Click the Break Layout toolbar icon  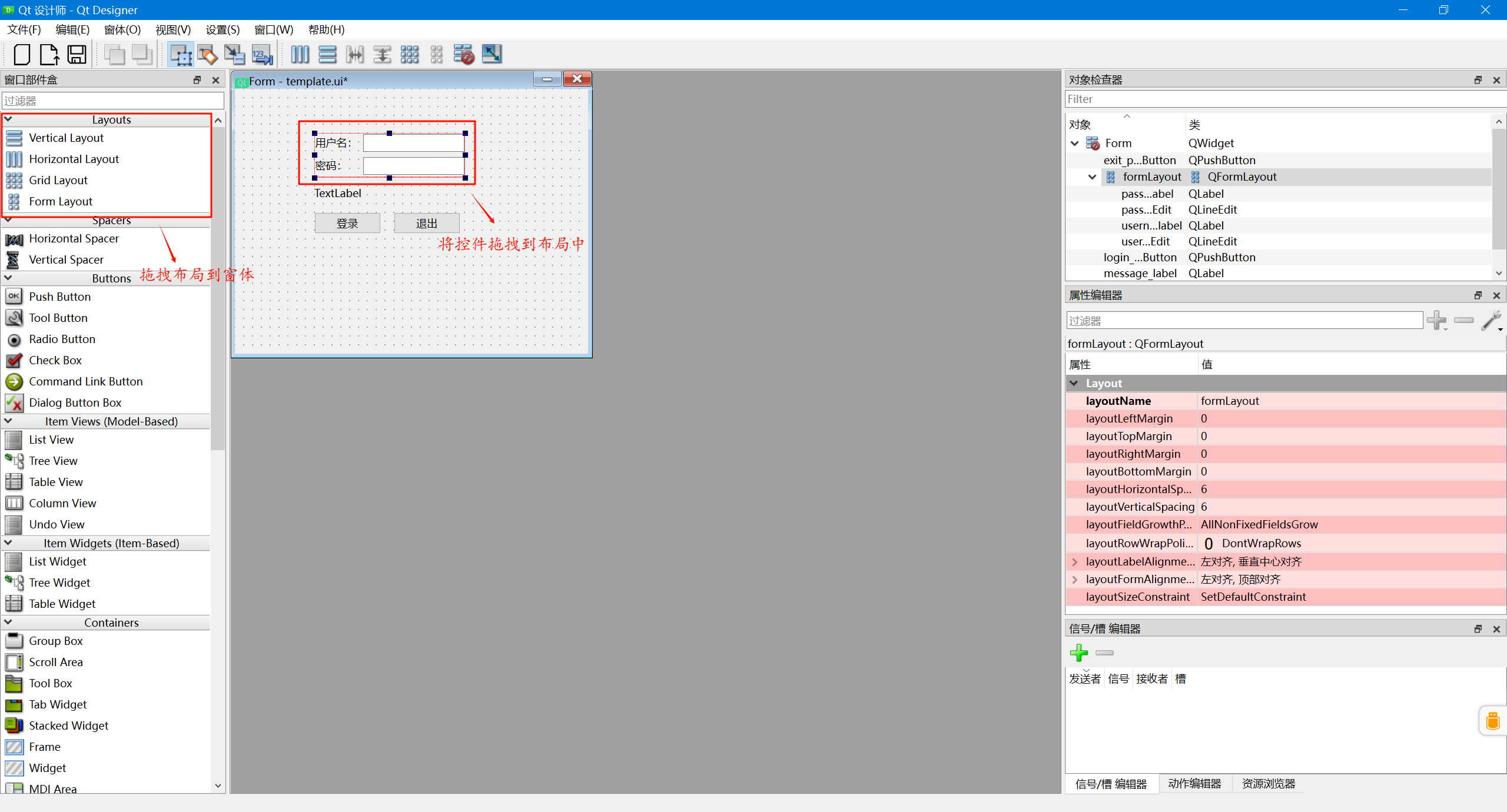[464, 55]
